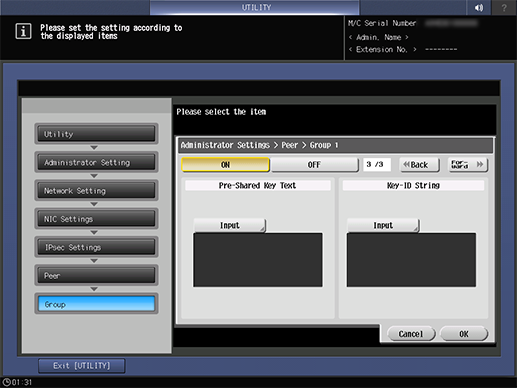Click the 'Please select the item' message

tap(221, 112)
